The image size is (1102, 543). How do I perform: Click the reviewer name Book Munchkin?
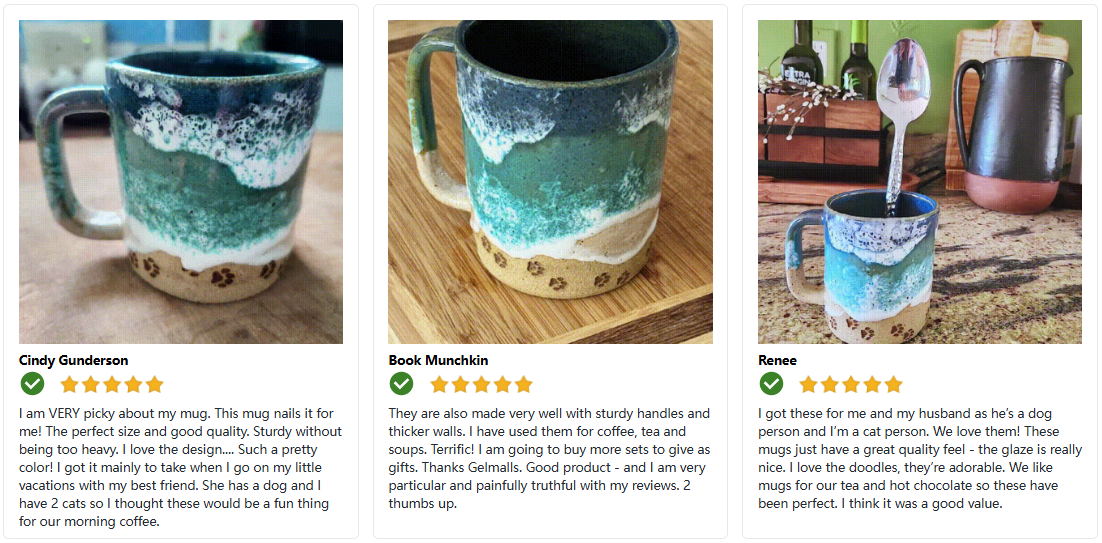438,360
